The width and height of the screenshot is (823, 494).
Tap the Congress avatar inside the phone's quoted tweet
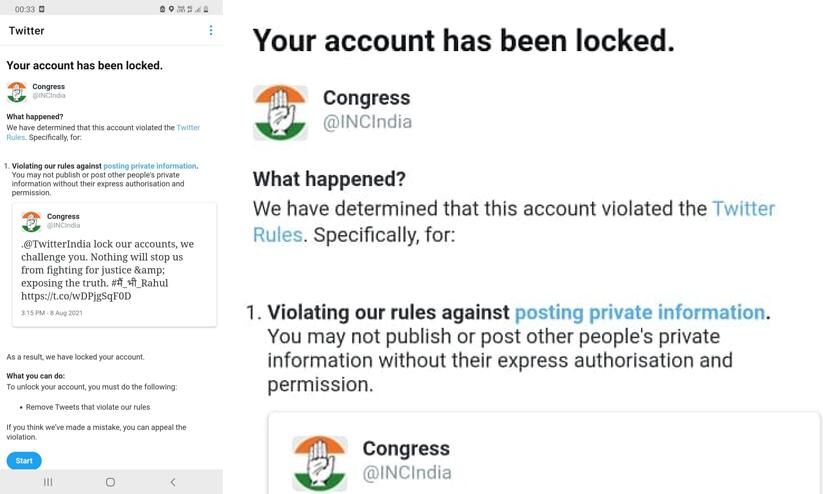click(x=31, y=221)
